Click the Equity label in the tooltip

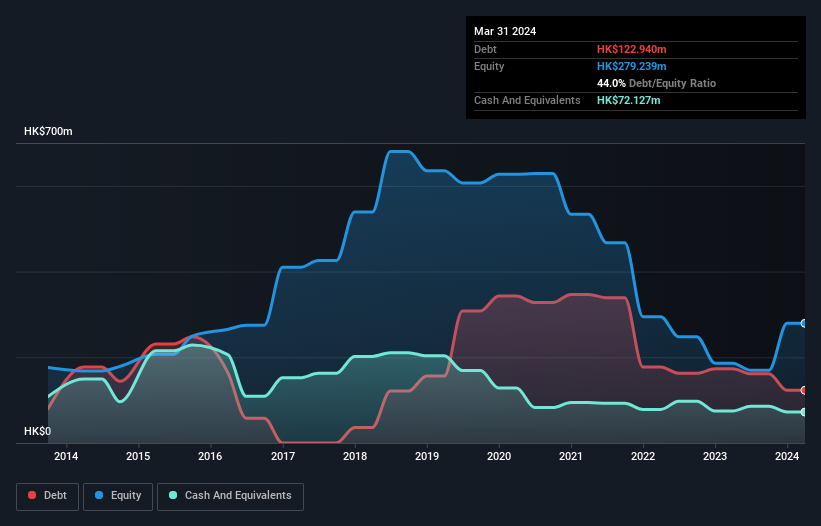[x=489, y=66]
